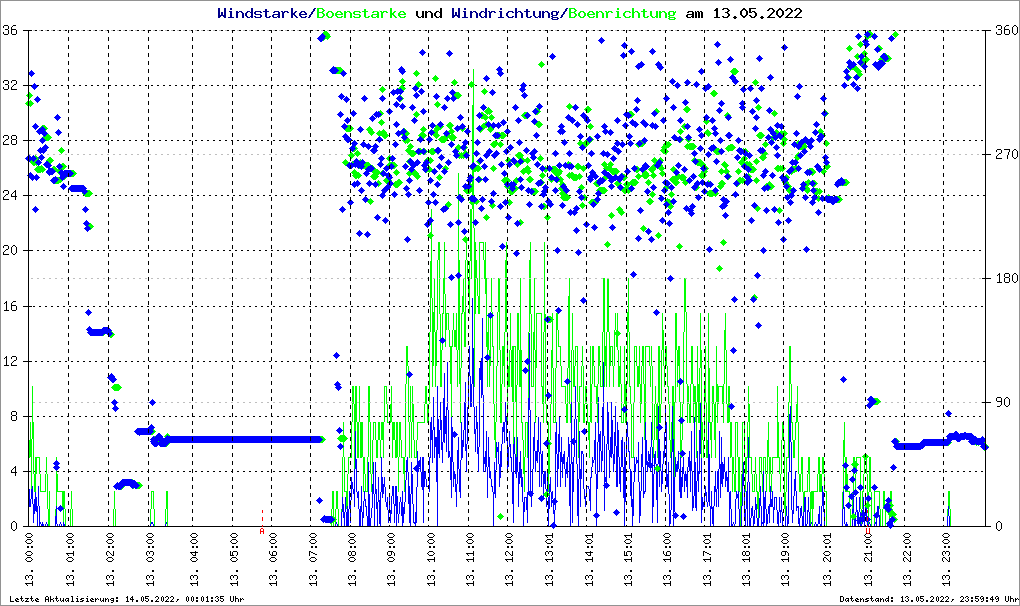Click the left axis value 36
The image size is (1020, 606).
12,31
